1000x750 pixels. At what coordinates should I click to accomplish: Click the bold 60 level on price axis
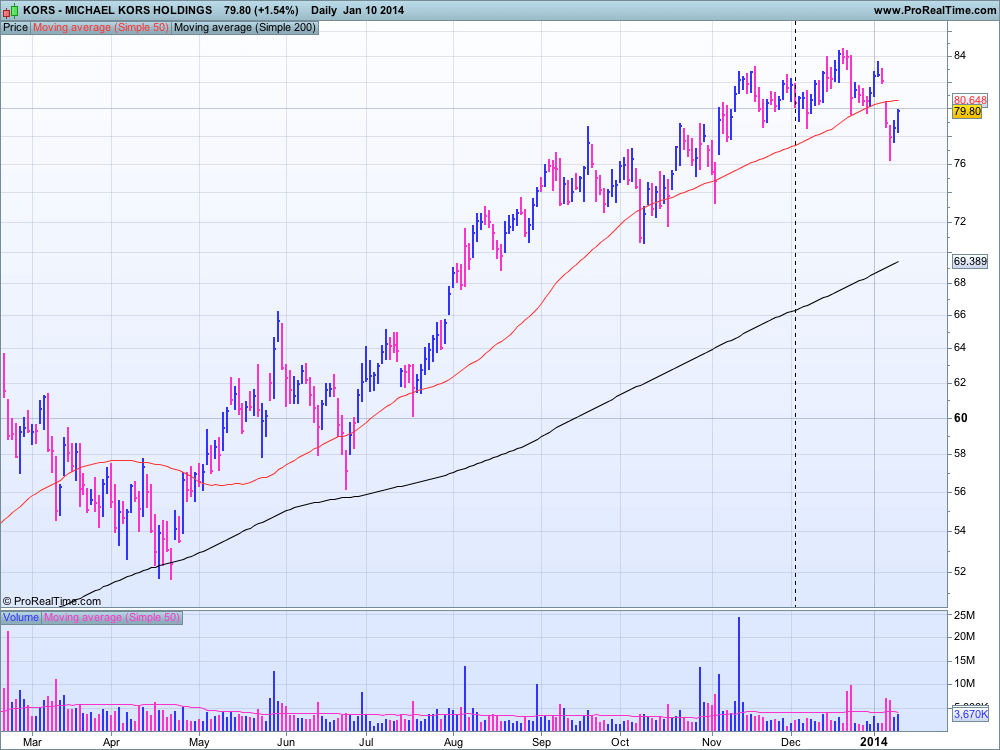(x=959, y=418)
